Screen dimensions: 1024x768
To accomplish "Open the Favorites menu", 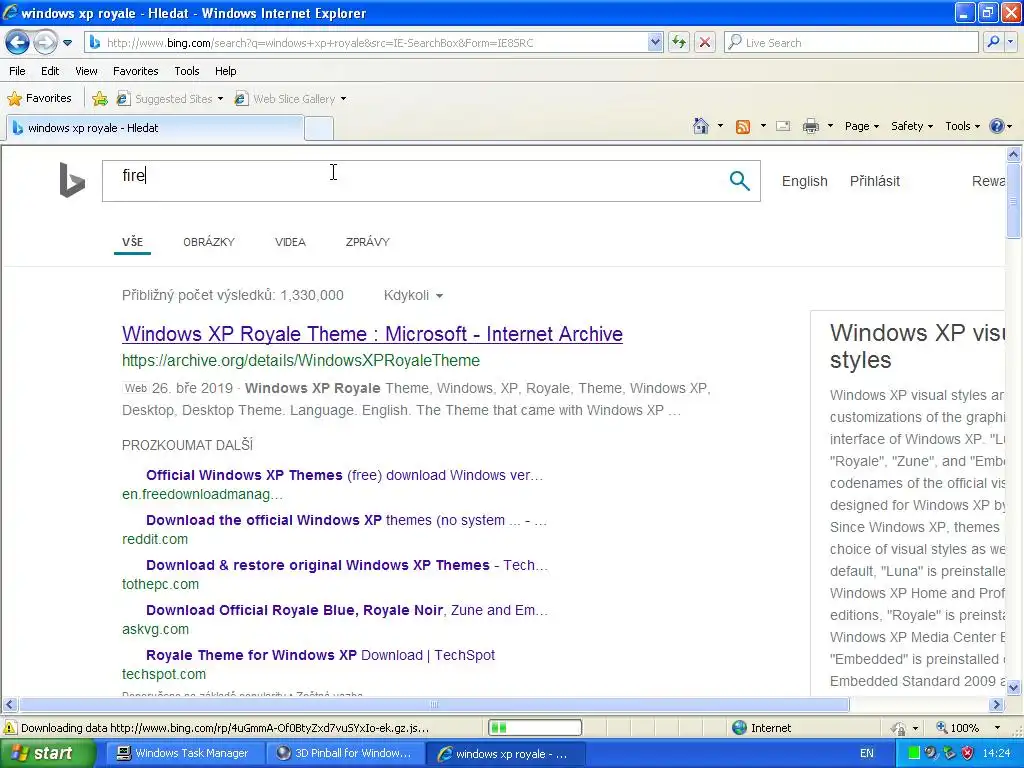I will (135, 71).
